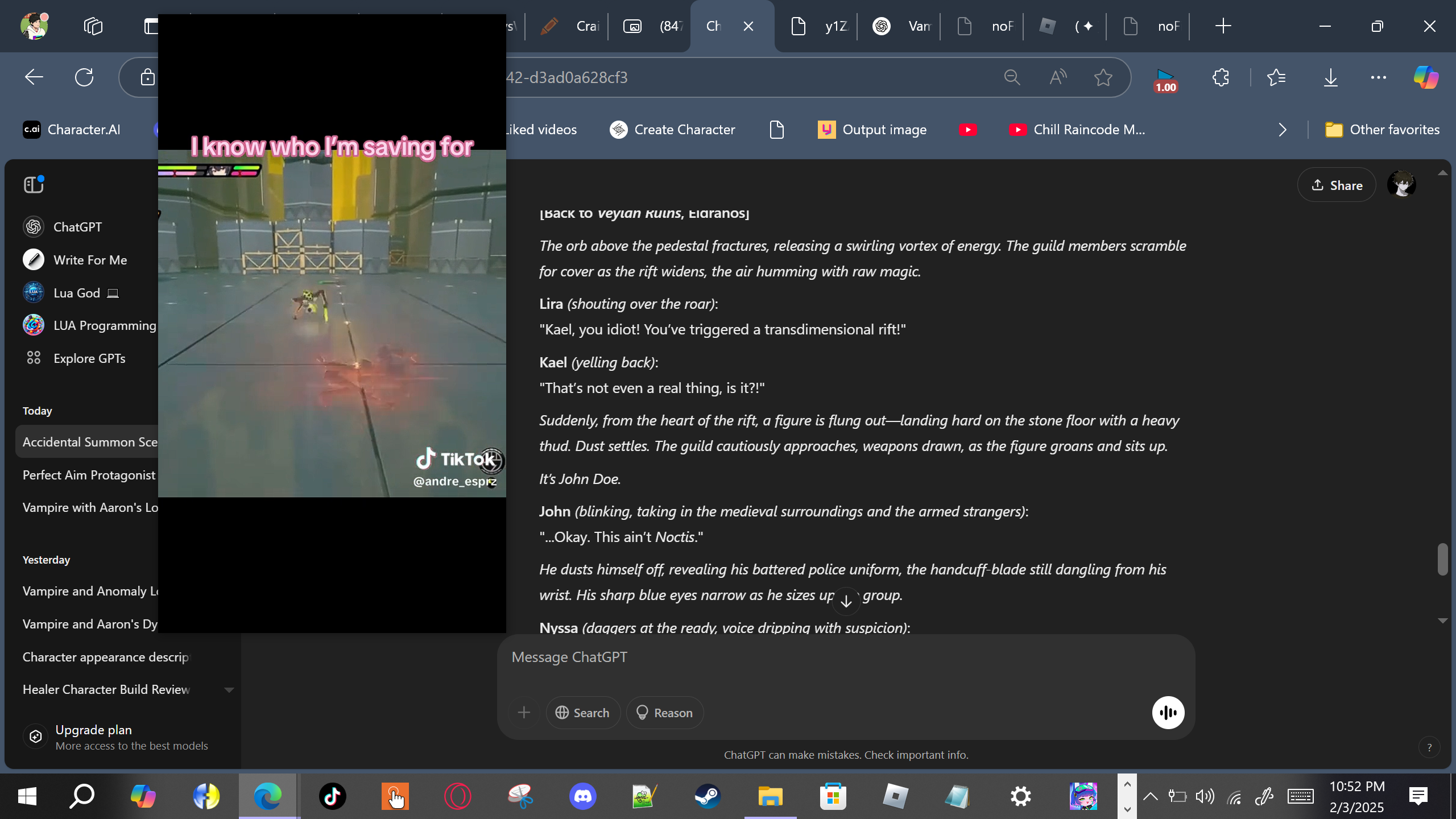Image resolution: width=1456 pixels, height=819 pixels.
Task: Open the Perfect Aim Protagonist chat
Action: point(87,475)
